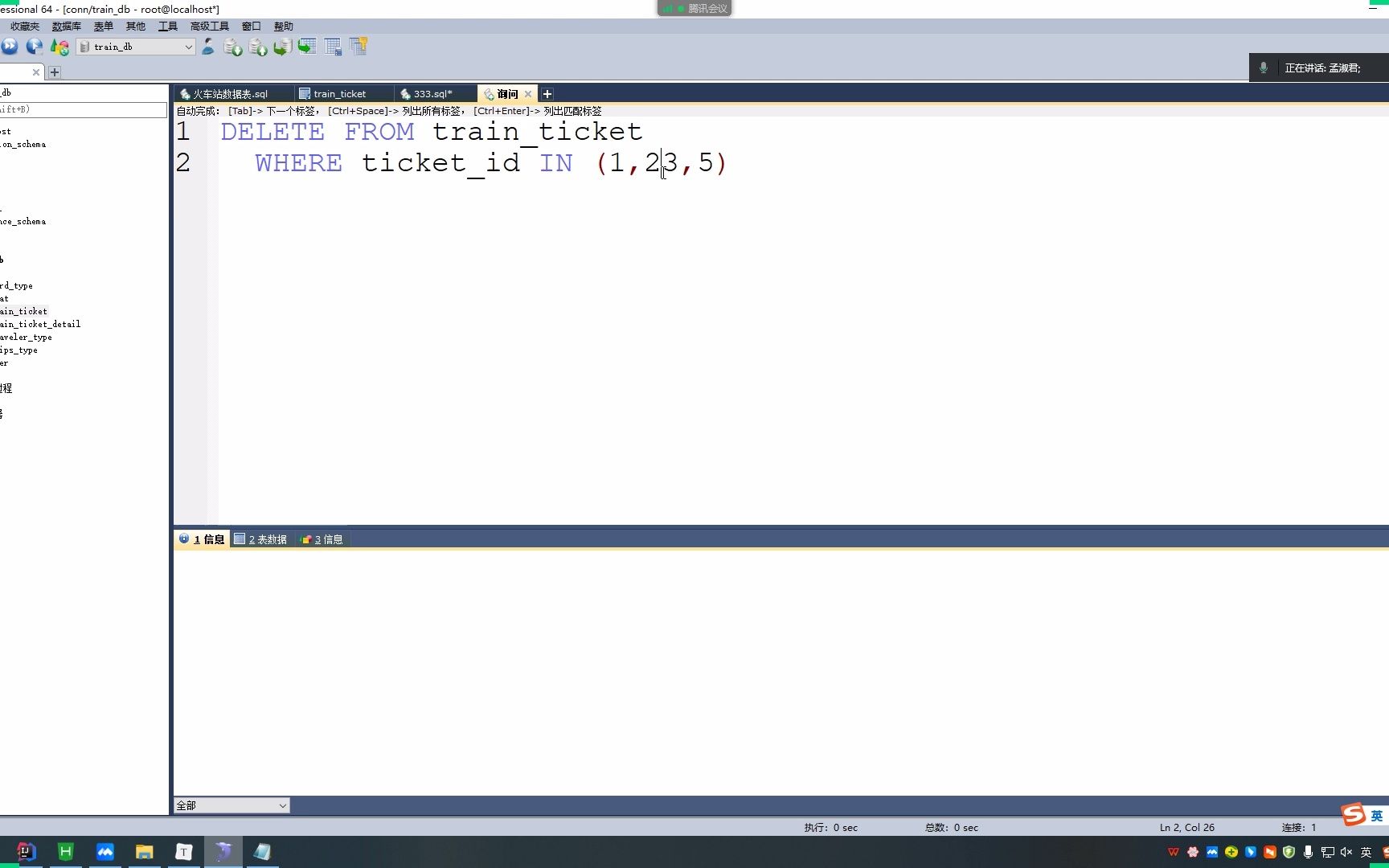
Task: Open the 1 信息 result tab
Action: [x=203, y=539]
